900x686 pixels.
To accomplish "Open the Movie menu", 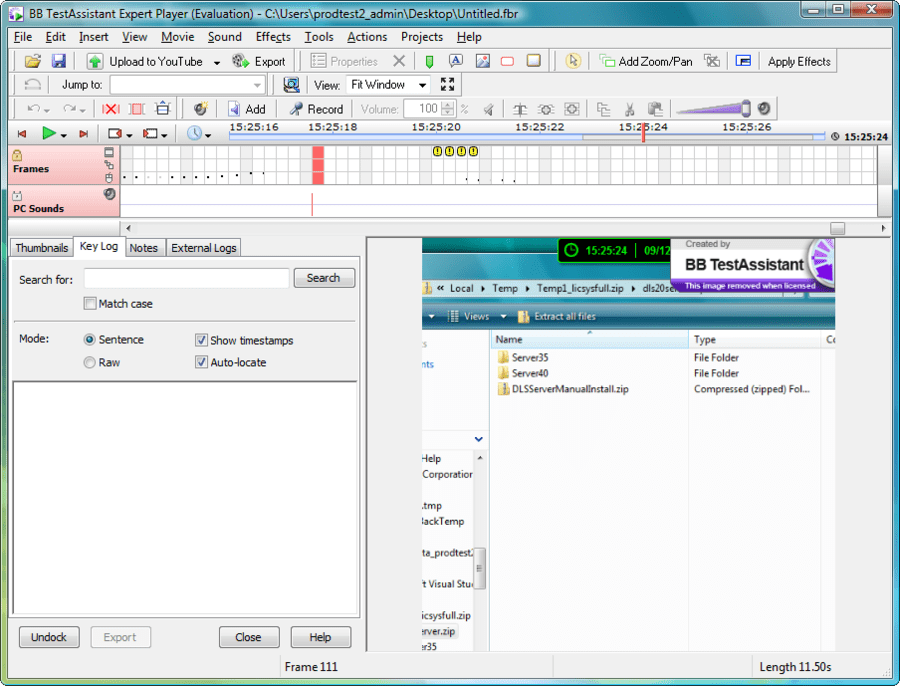I will point(177,37).
